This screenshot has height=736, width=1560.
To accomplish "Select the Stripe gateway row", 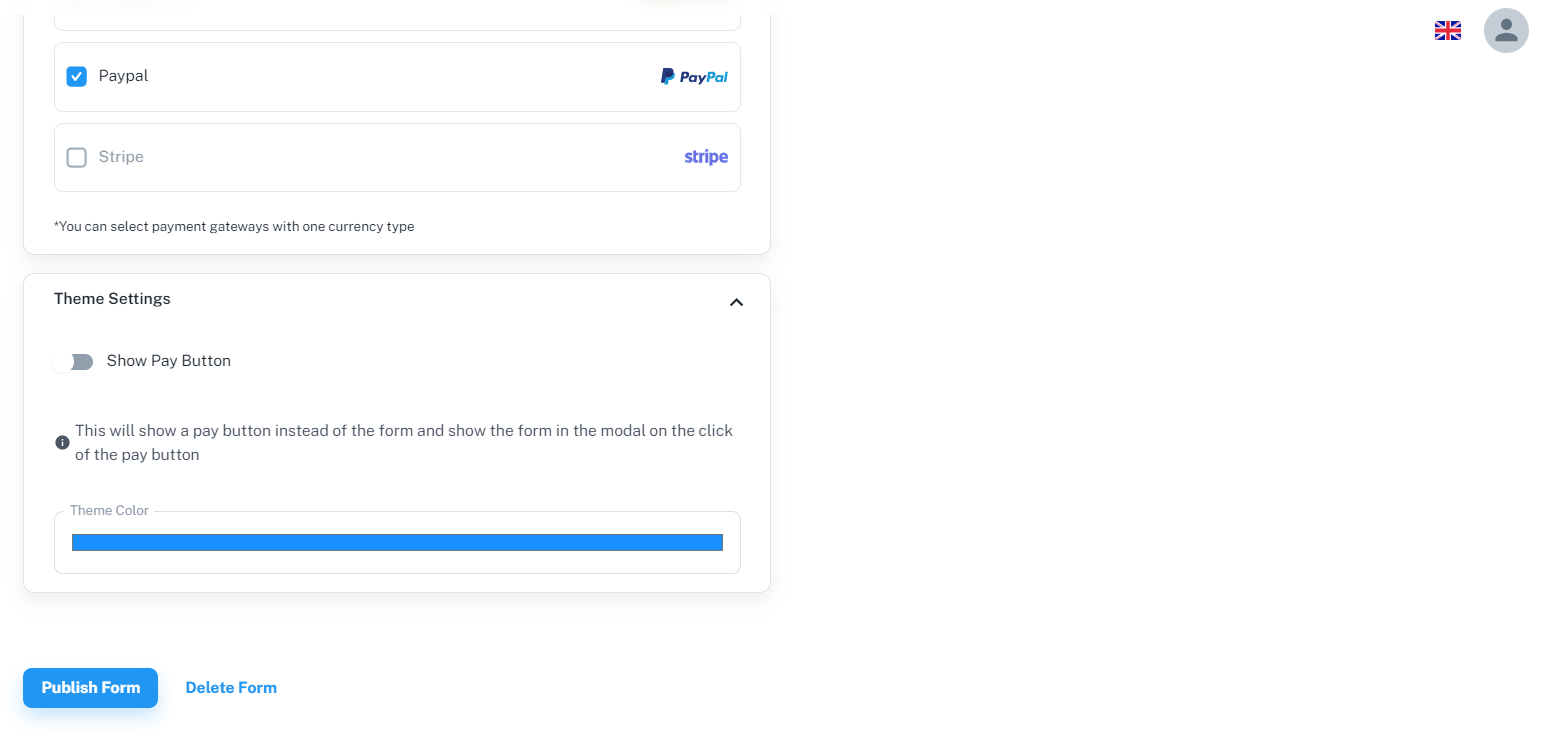I will [397, 157].
